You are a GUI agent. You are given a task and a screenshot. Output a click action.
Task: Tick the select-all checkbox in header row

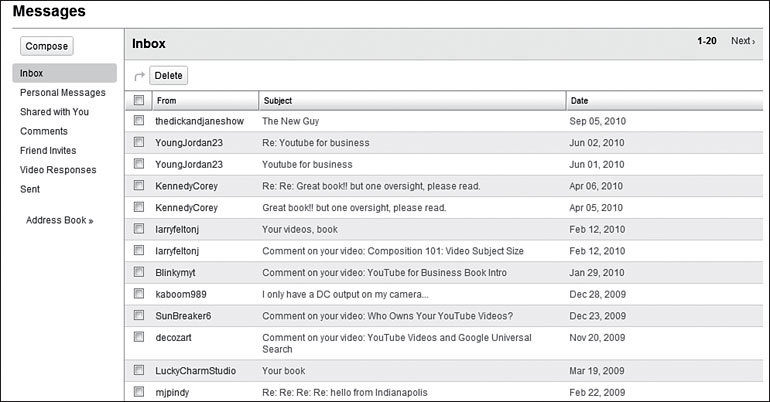tap(139, 100)
